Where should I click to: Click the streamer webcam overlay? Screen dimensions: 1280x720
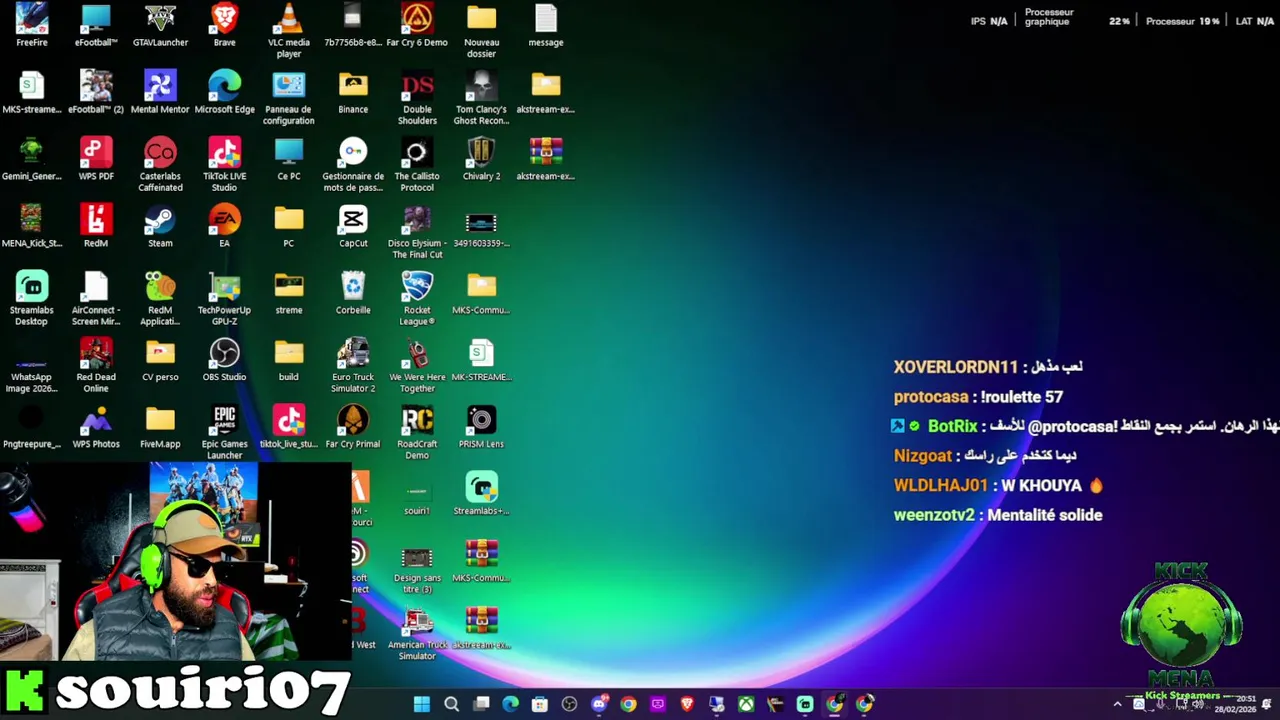click(x=175, y=561)
